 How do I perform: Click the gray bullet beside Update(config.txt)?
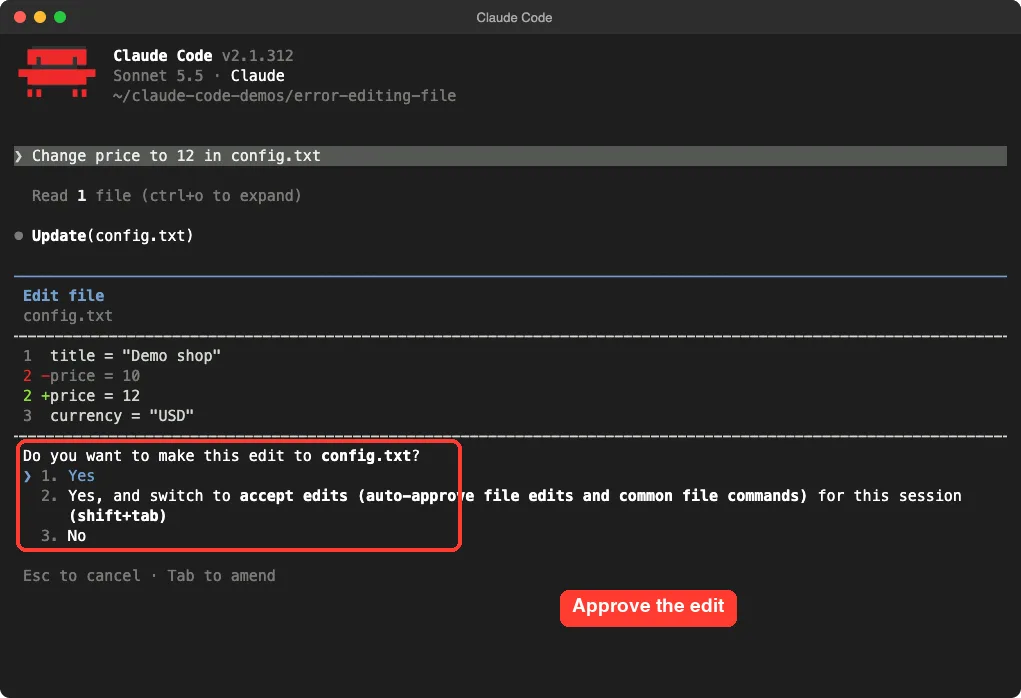point(19,236)
